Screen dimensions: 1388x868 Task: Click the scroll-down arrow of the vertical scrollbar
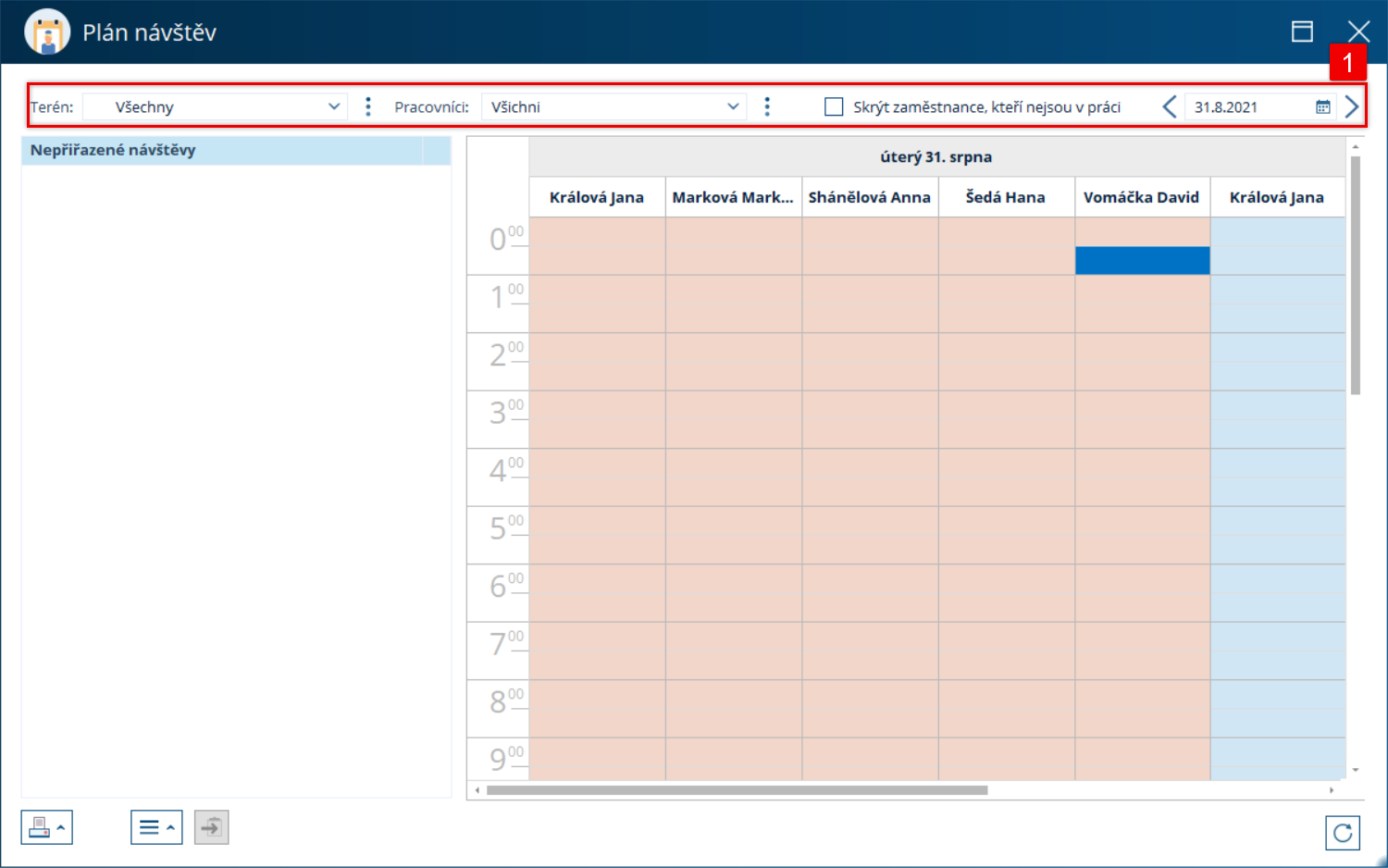pyautogui.click(x=1356, y=770)
